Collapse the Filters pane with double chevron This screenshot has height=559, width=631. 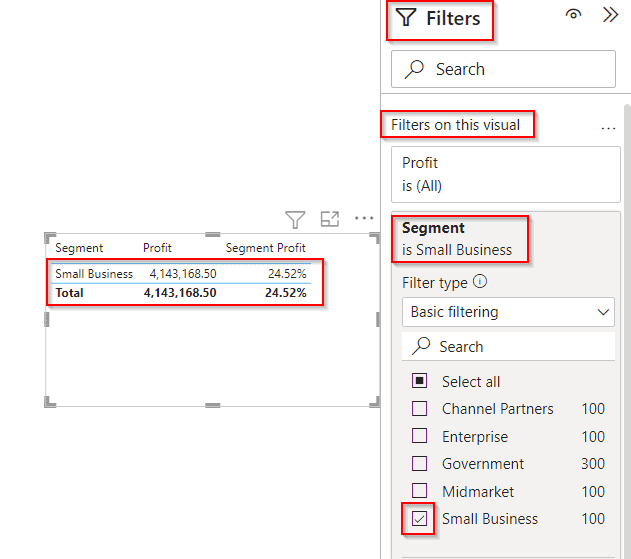(610, 15)
